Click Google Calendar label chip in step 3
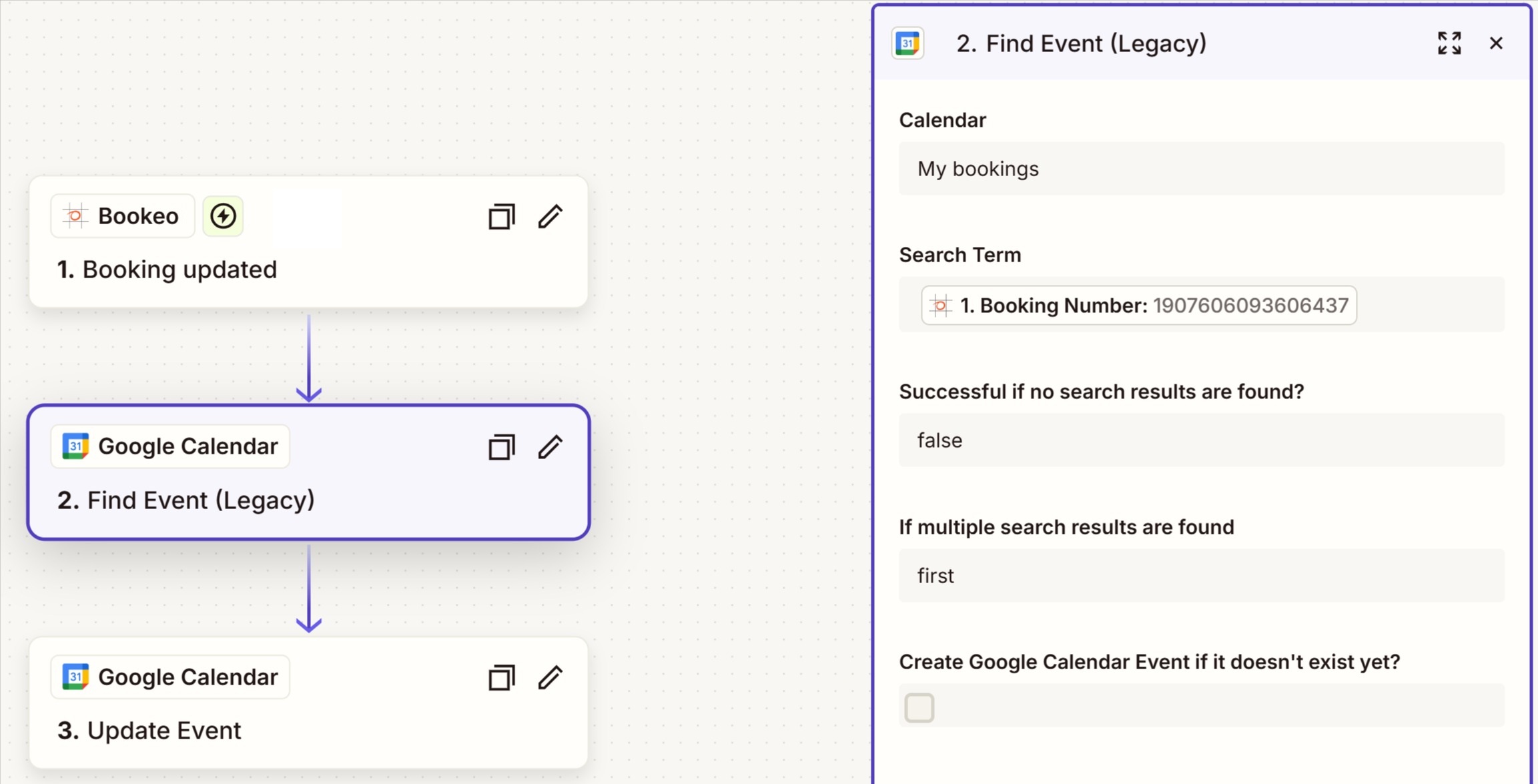Image resolution: width=1538 pixels, height=784 pixels. click(x=170, y=677)
